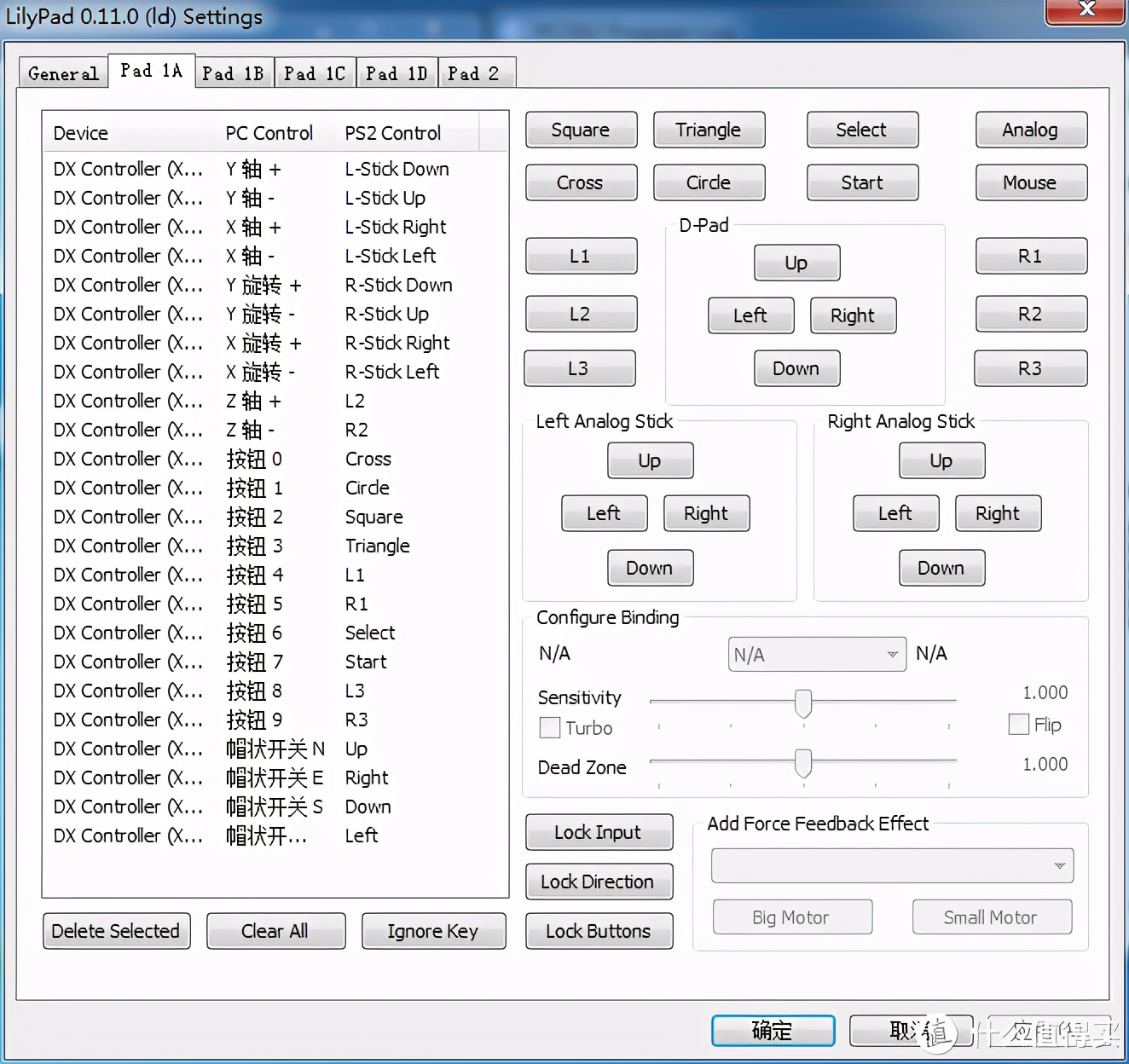The height and width of the screenshot is (1064, 1129).
Task: Click Right Analog Stick Right button
Action: (x=997, y=513)
